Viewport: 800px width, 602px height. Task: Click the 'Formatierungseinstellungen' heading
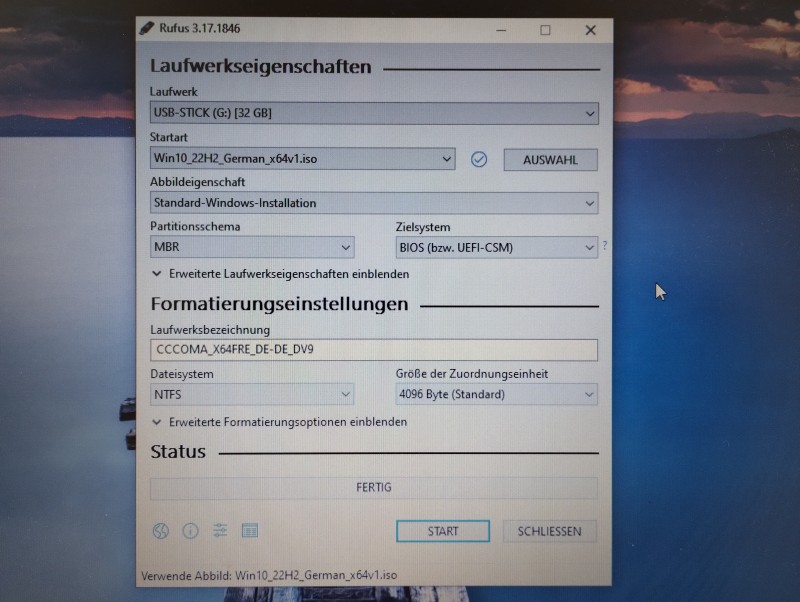point(279,305)
